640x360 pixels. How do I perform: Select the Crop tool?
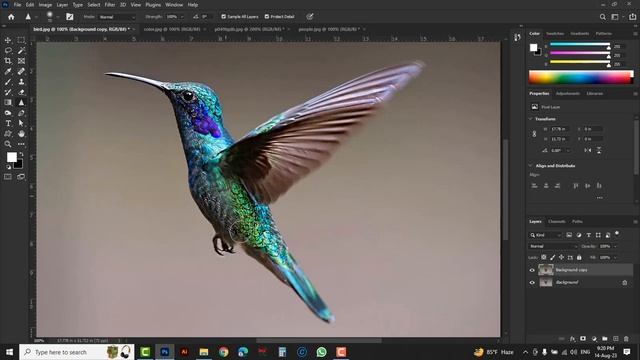click(8, 61)
